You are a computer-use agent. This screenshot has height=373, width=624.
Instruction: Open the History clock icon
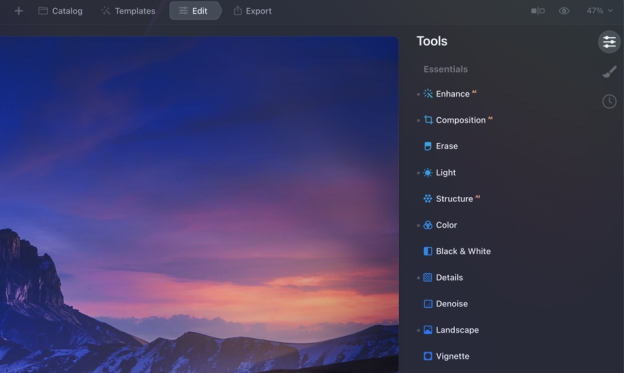pos(609,102)
